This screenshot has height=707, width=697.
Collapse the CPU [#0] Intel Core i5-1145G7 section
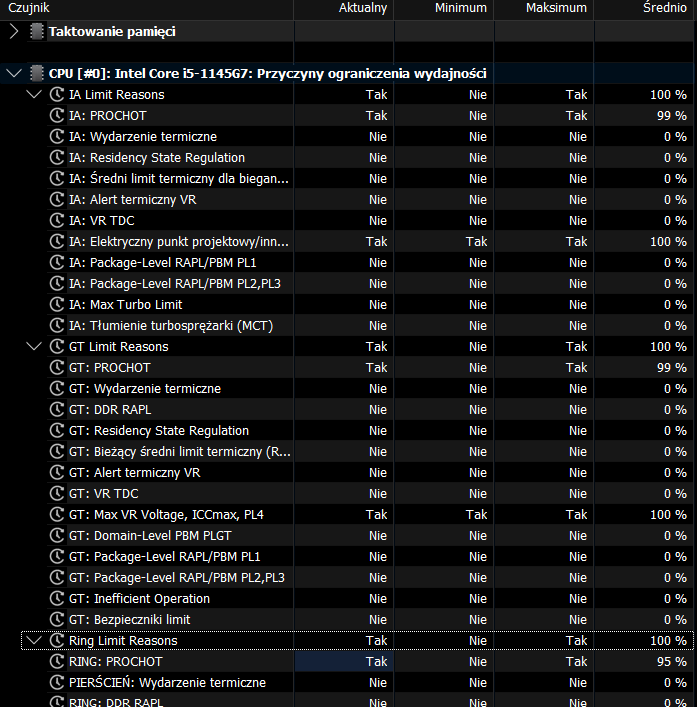[14, 73]
